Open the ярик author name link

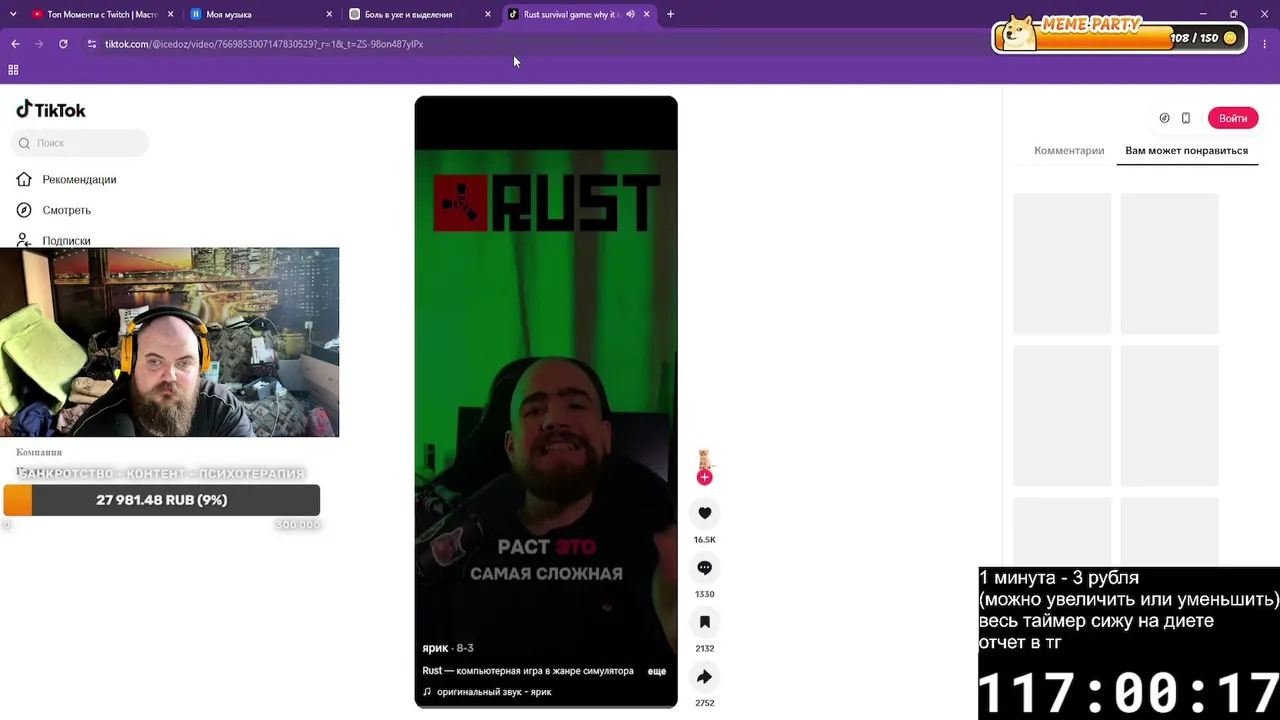[x=435, y=648]
